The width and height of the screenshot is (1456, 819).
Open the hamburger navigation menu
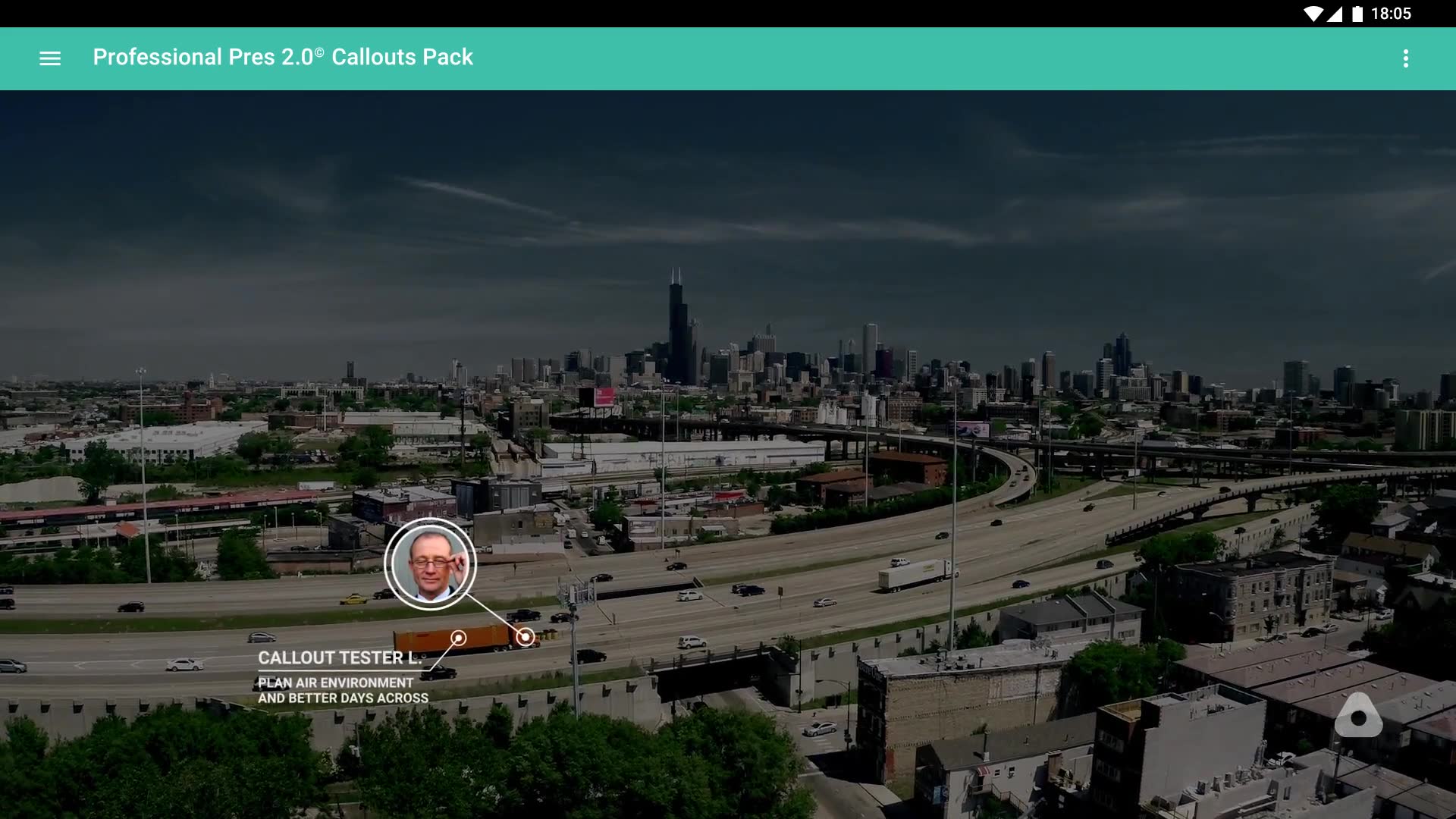tap(50, 58)
